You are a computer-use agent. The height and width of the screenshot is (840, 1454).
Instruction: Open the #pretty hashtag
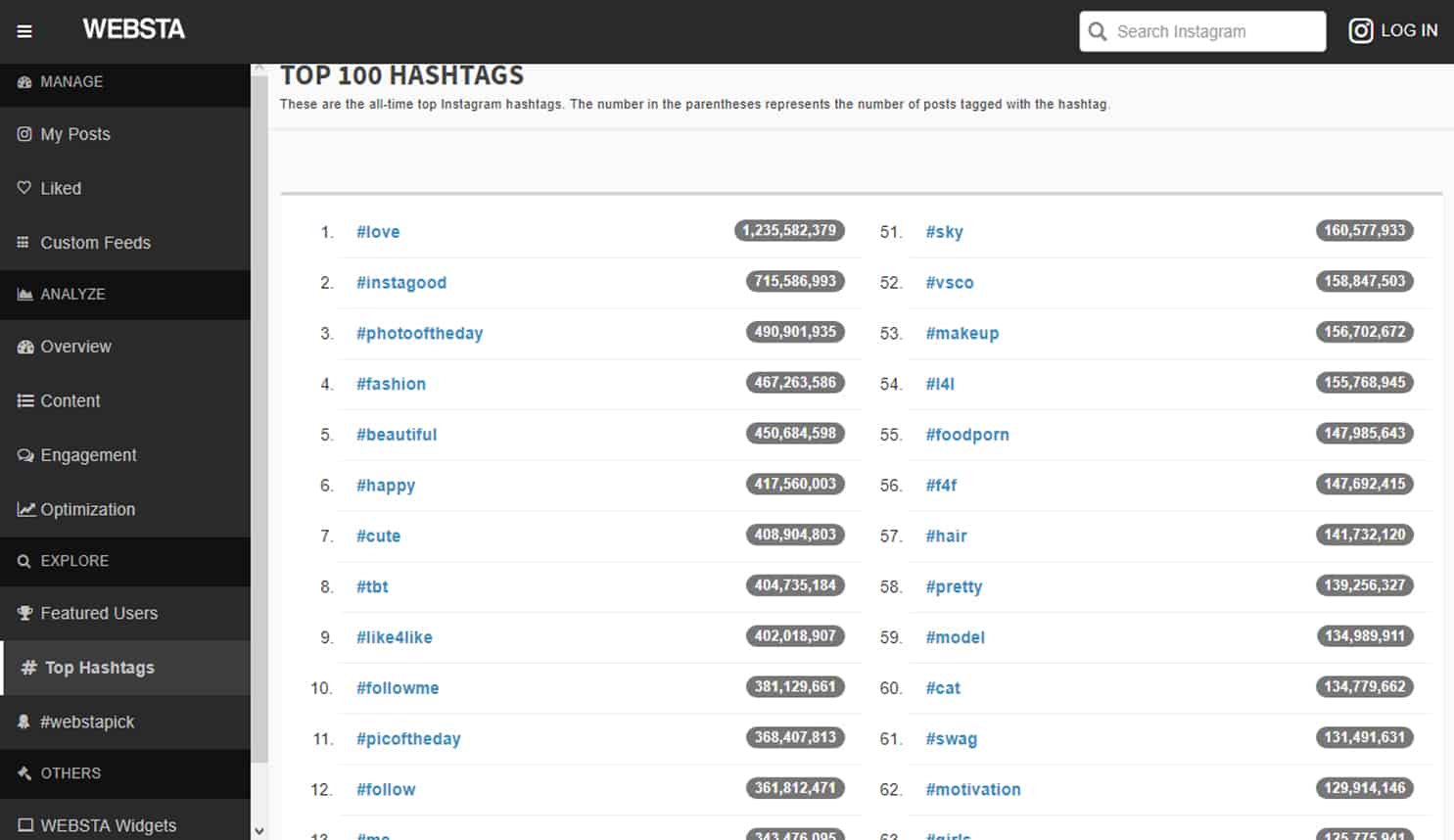[955, 586]
